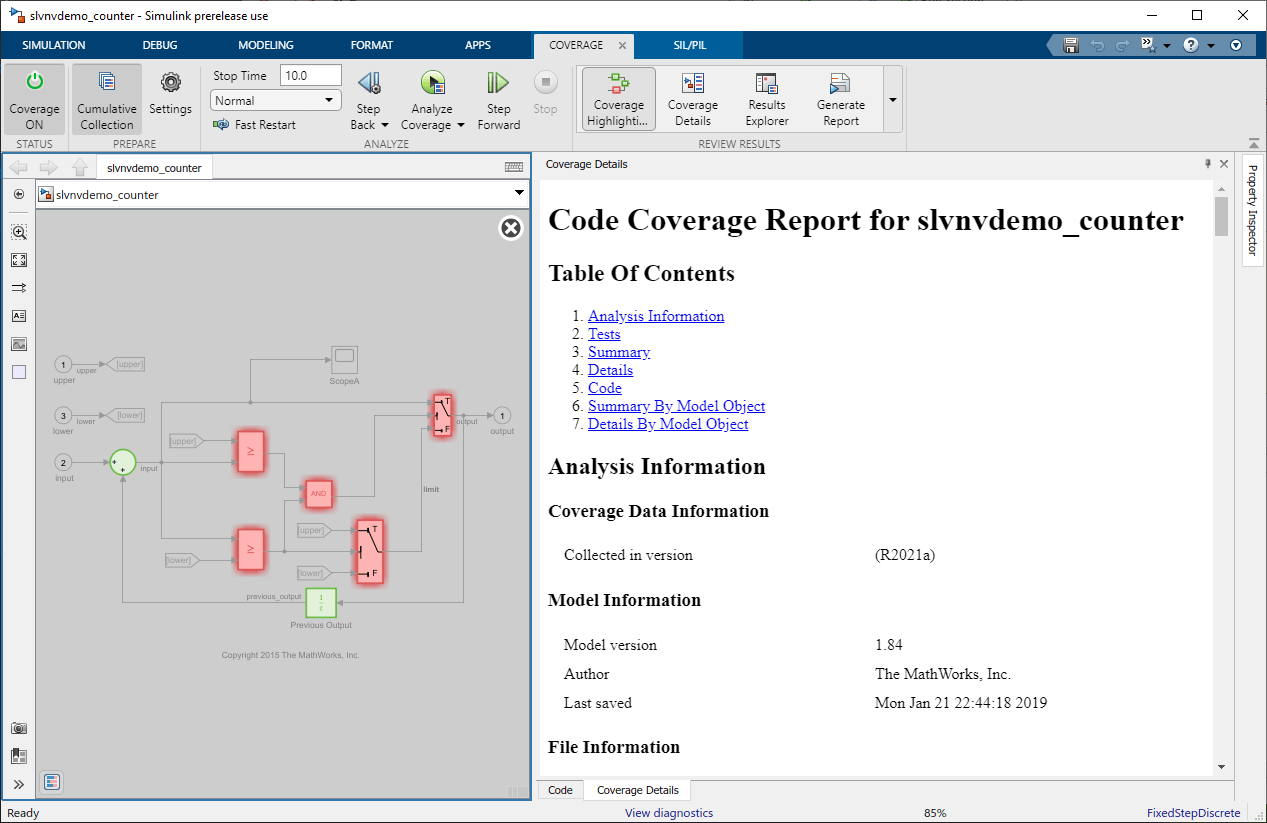The image size is (1267, 823).
Task: Click the ScopeA block
Action: 345,359
